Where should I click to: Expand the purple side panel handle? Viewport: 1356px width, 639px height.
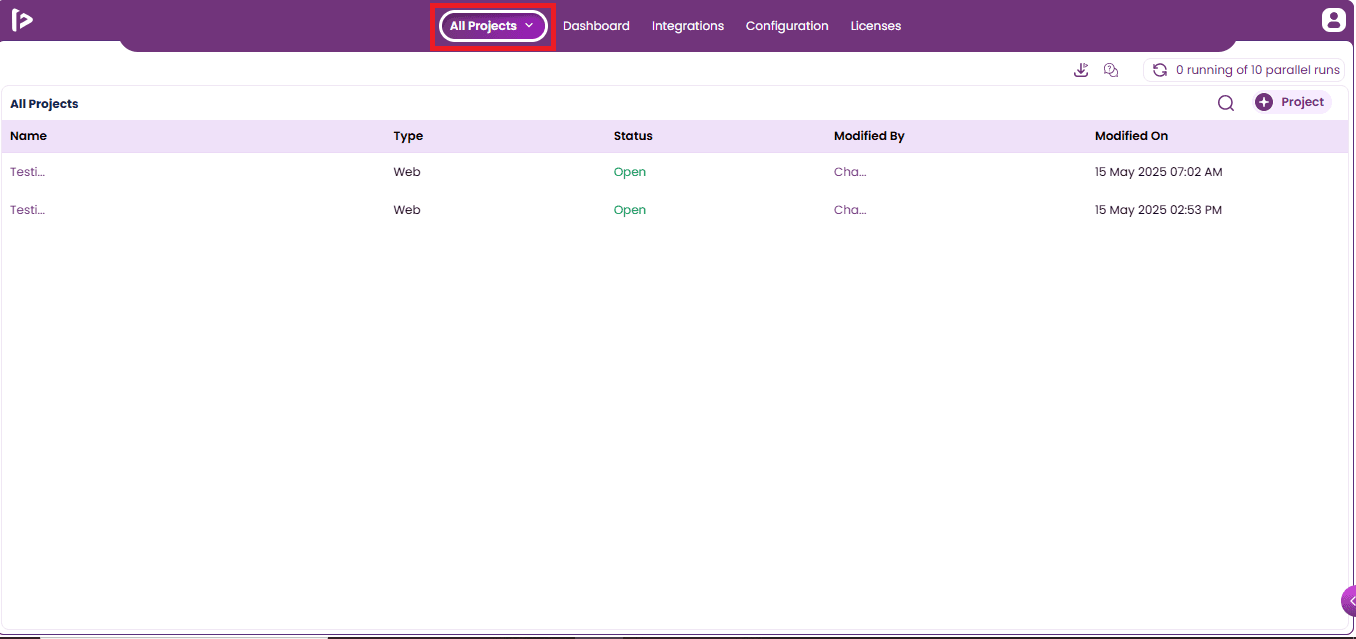point(1349,600)
